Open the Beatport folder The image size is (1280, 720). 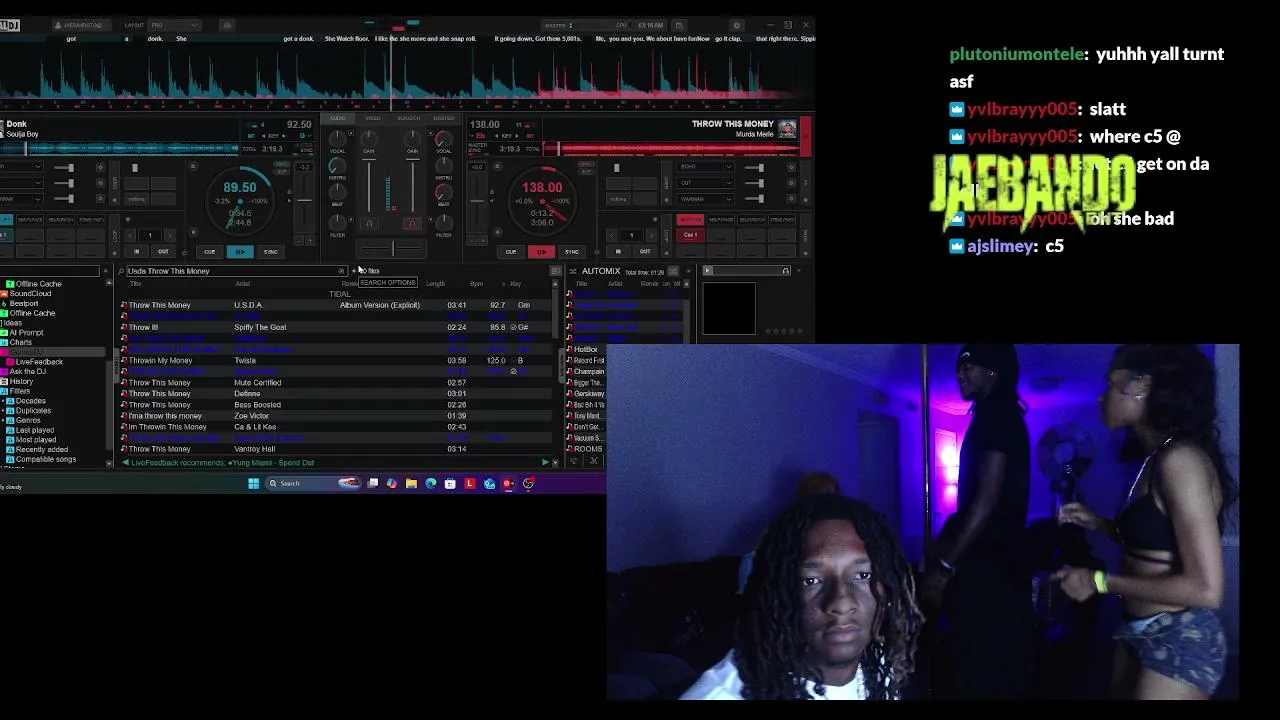(24, 303)
